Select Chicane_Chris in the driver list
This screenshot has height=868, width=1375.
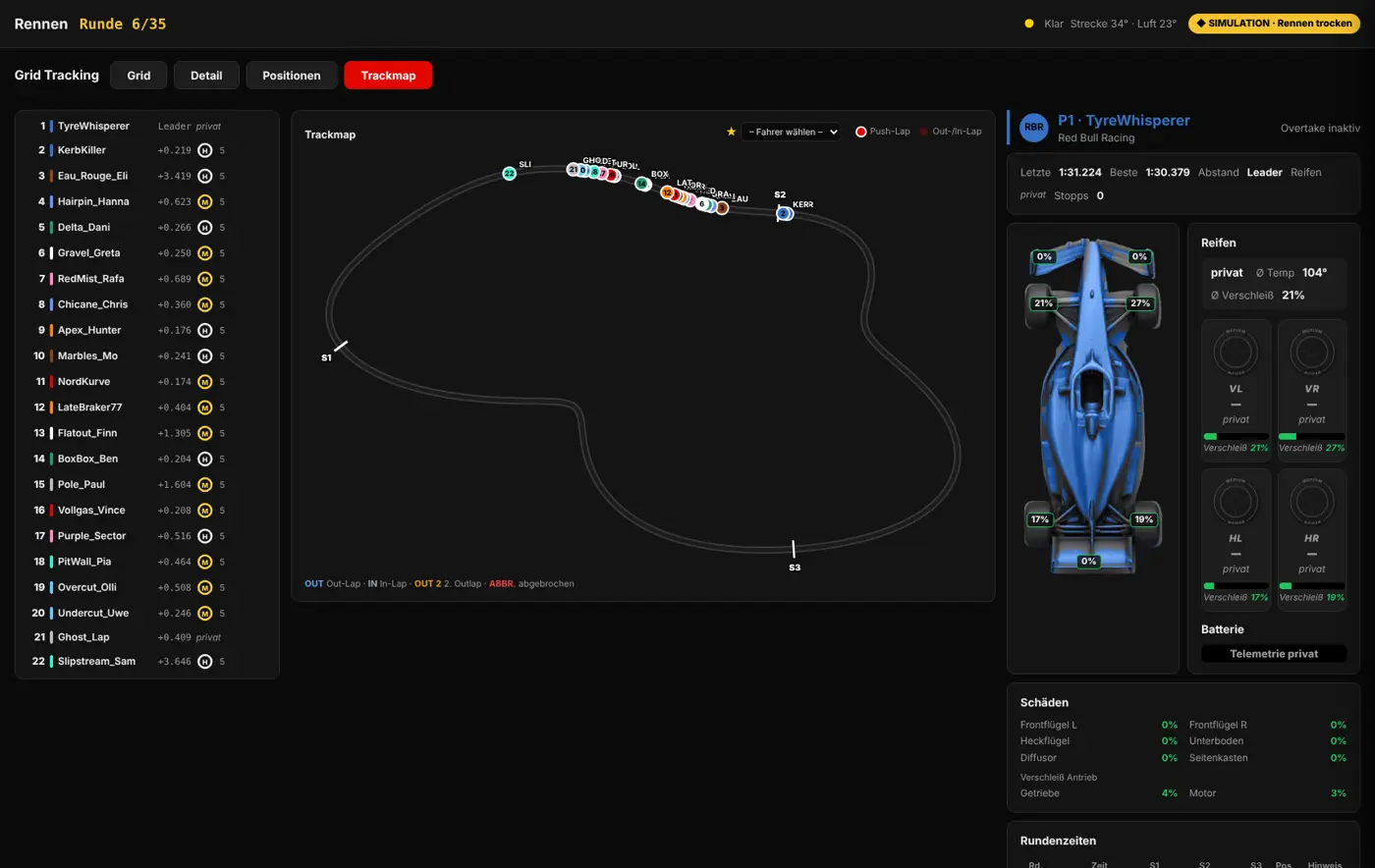pyautogui.click(x=147, y=304)
